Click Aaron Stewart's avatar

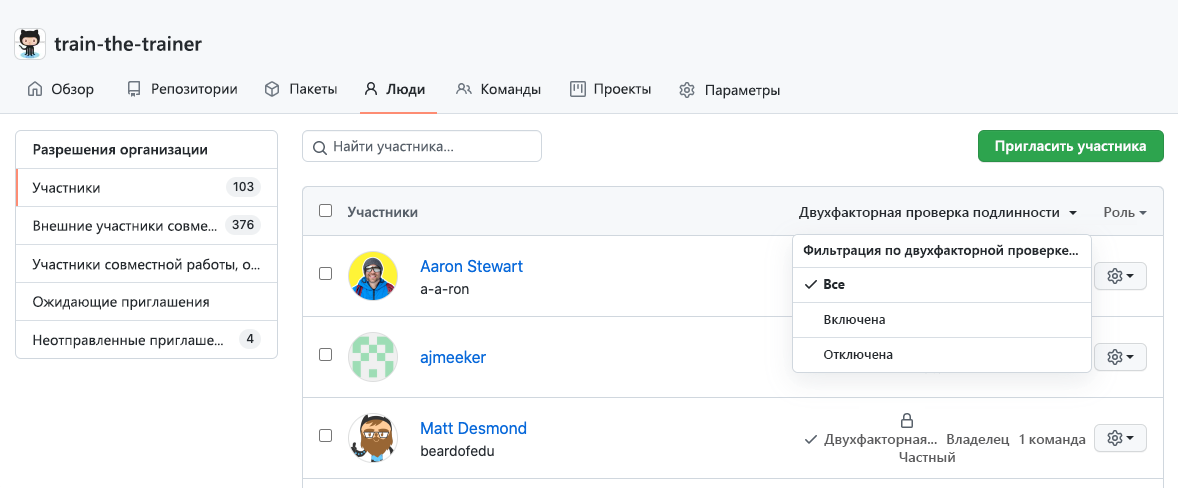(373, 276)
